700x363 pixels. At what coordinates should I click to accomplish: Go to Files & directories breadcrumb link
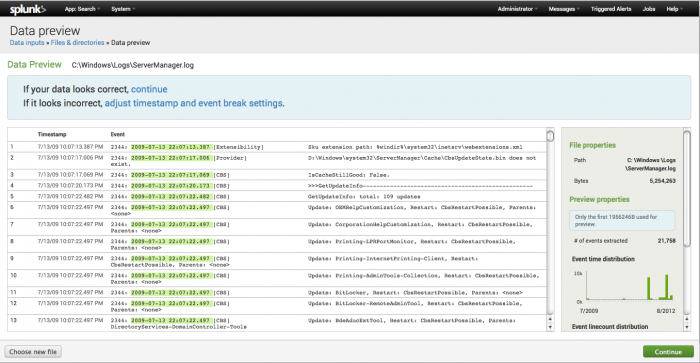[77, 43]
